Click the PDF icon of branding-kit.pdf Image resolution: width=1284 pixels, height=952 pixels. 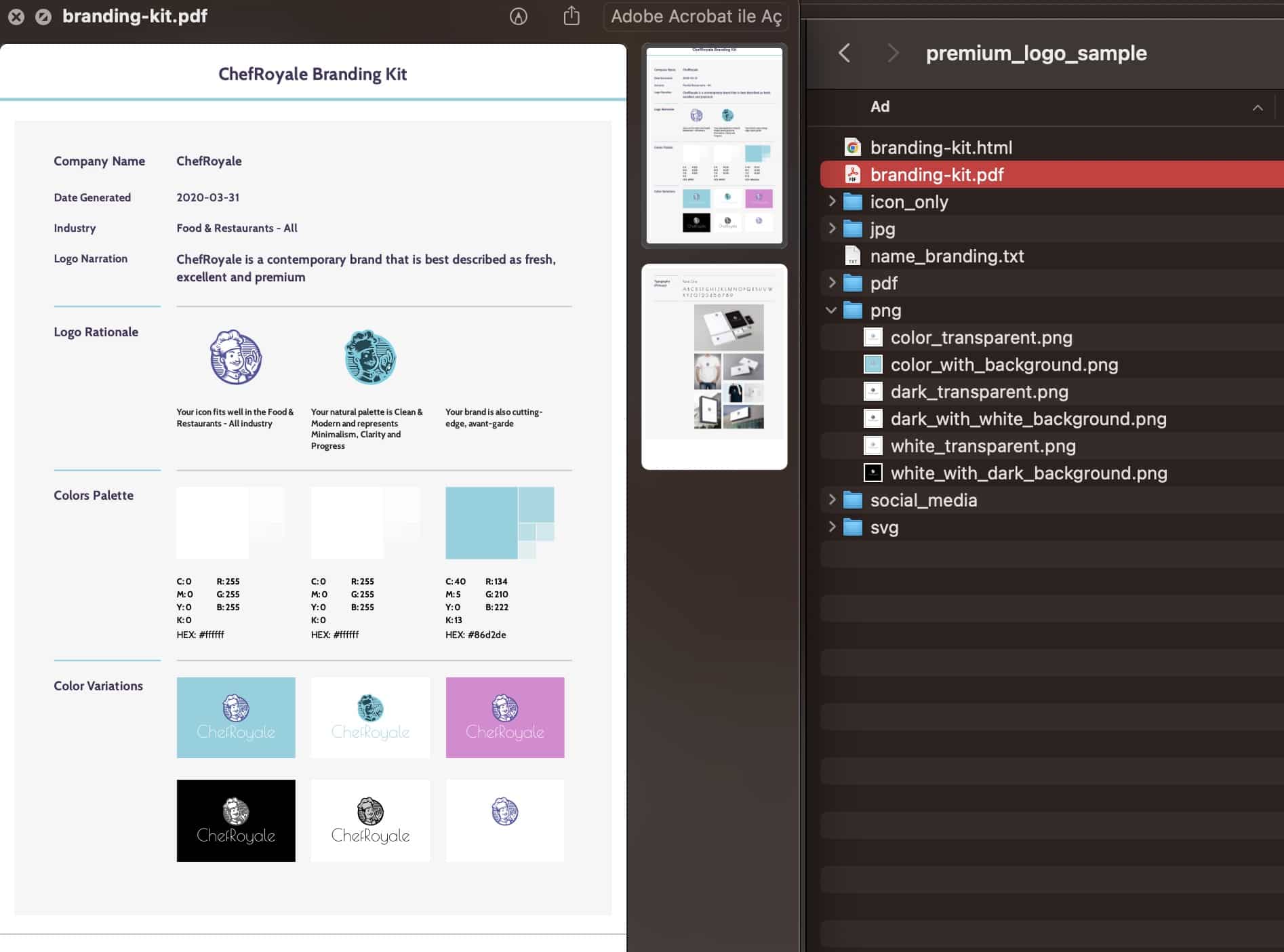coord(853,174)
